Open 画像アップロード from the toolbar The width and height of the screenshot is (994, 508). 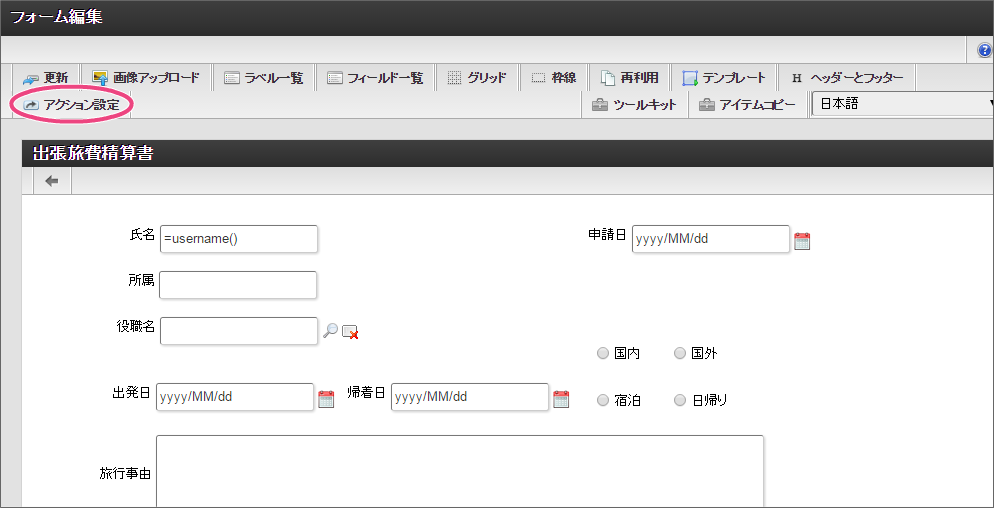(146, 78)
